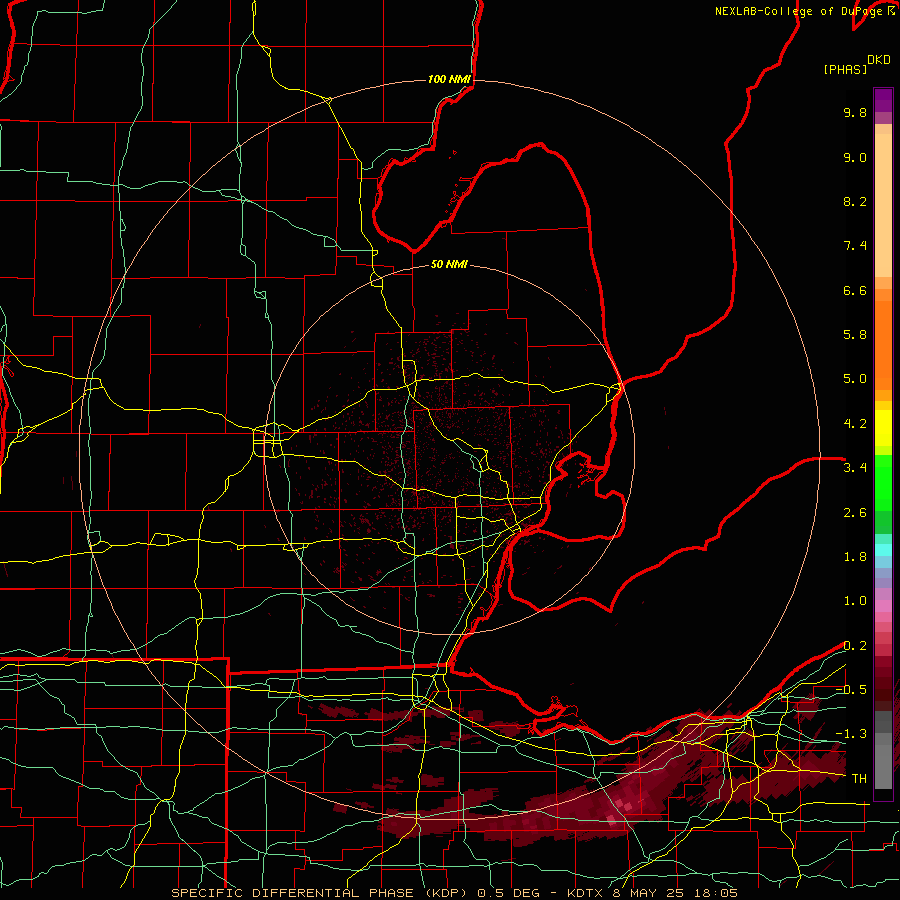Click the 2.6 scale value label
900x900 pixels.
point(855,513)
